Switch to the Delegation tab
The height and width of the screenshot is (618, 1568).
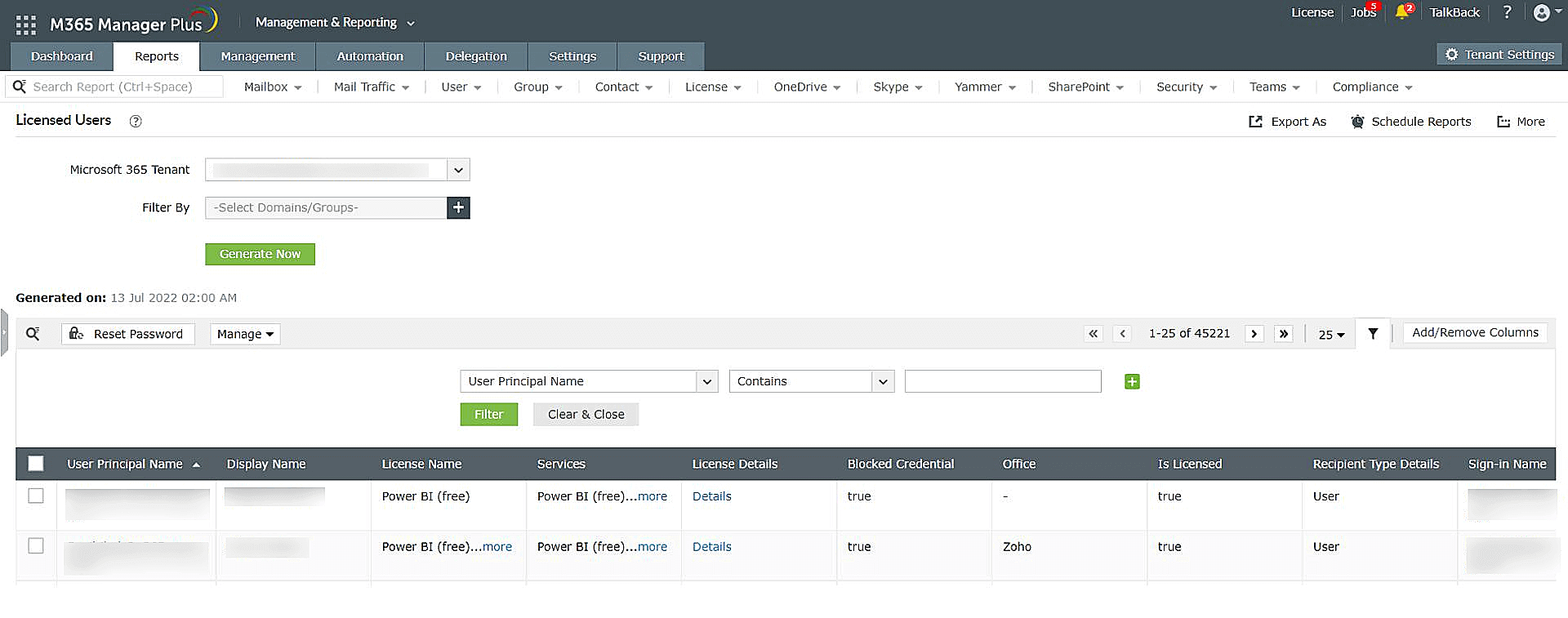click(x=476, y=56)
